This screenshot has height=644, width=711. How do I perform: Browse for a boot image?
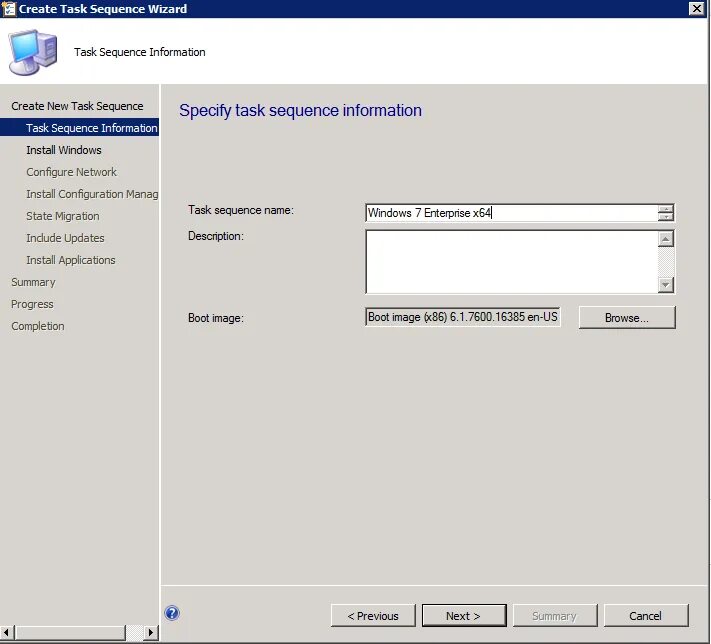[627, 317]
